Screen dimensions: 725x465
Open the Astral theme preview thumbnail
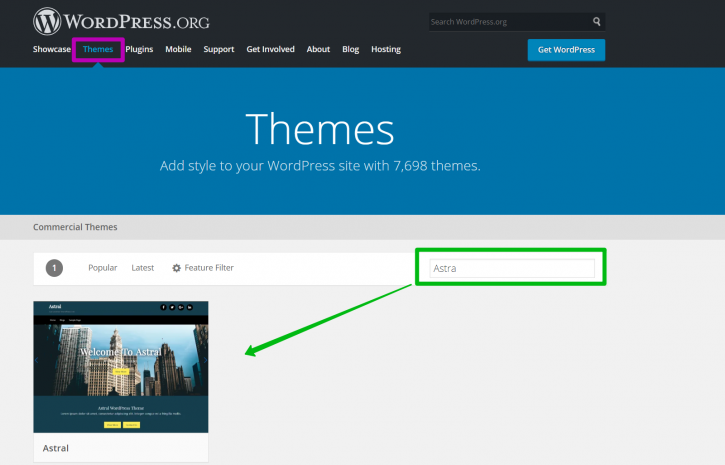(x=121, y=367)
